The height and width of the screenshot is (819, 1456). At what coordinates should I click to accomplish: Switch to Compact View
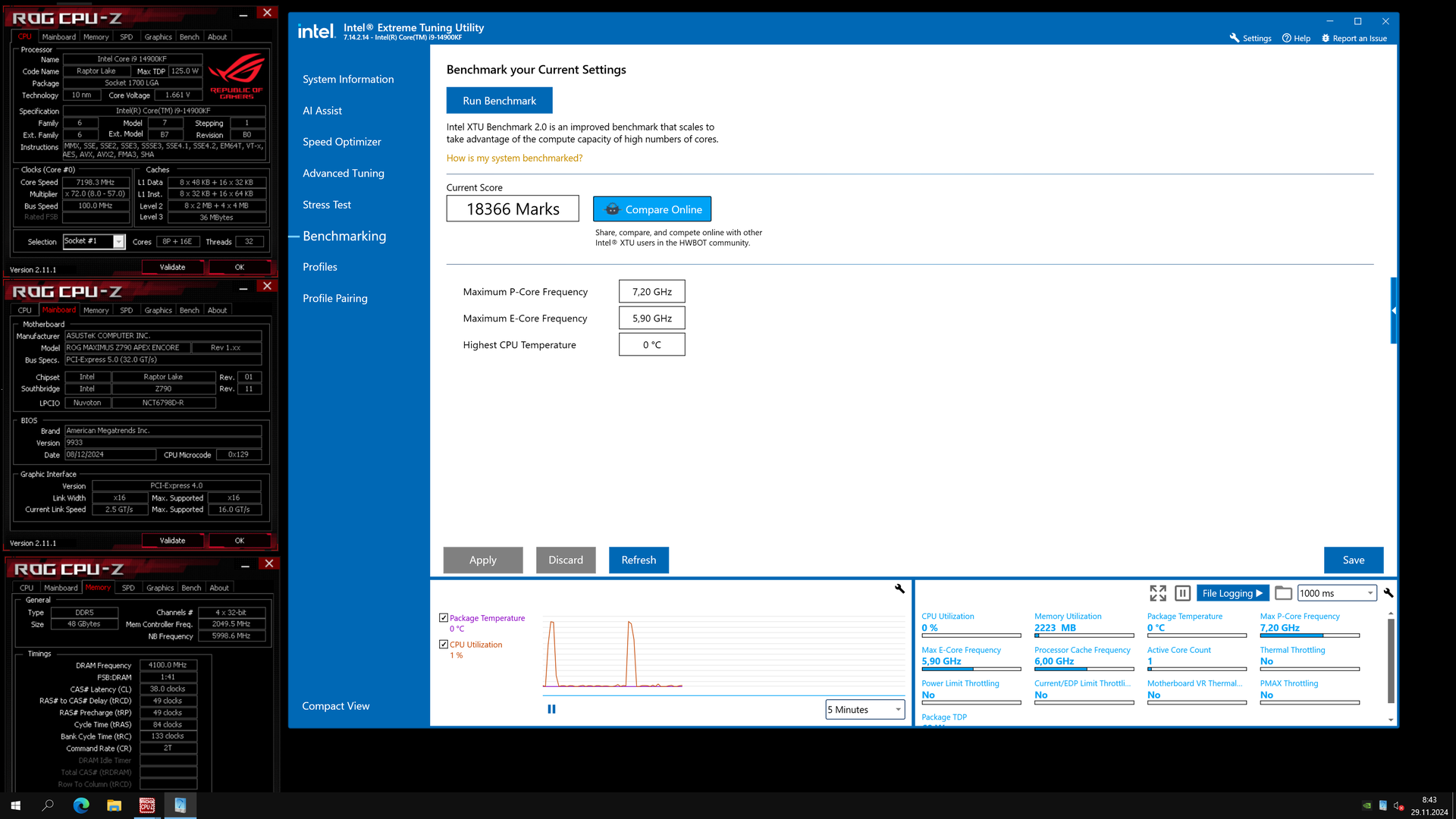coord(336,706)
